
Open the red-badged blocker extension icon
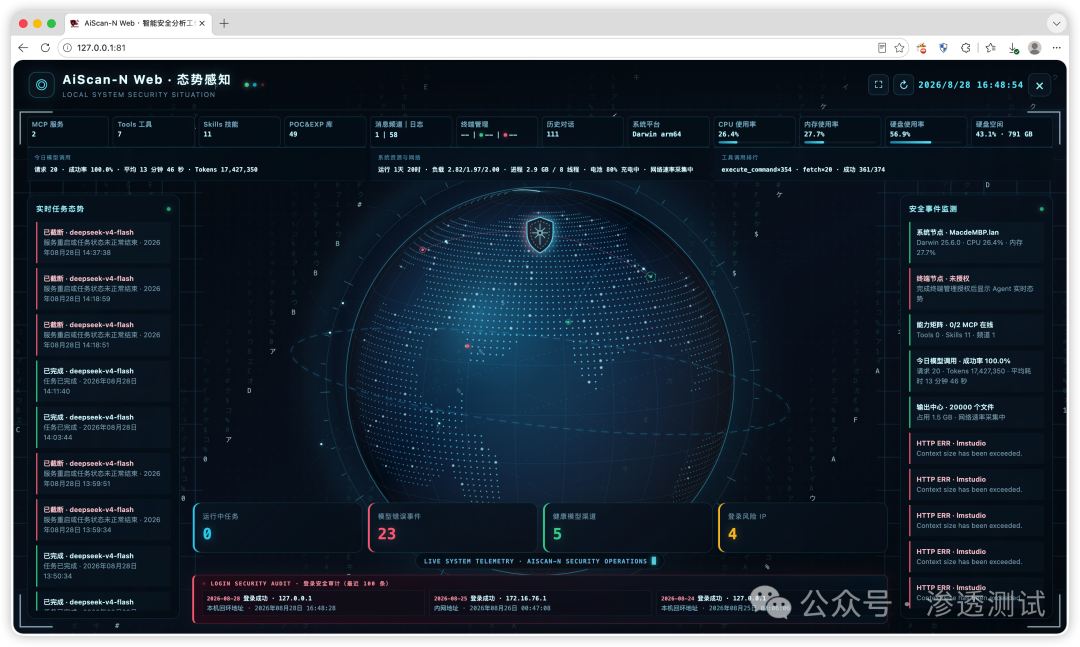[922, 48]
